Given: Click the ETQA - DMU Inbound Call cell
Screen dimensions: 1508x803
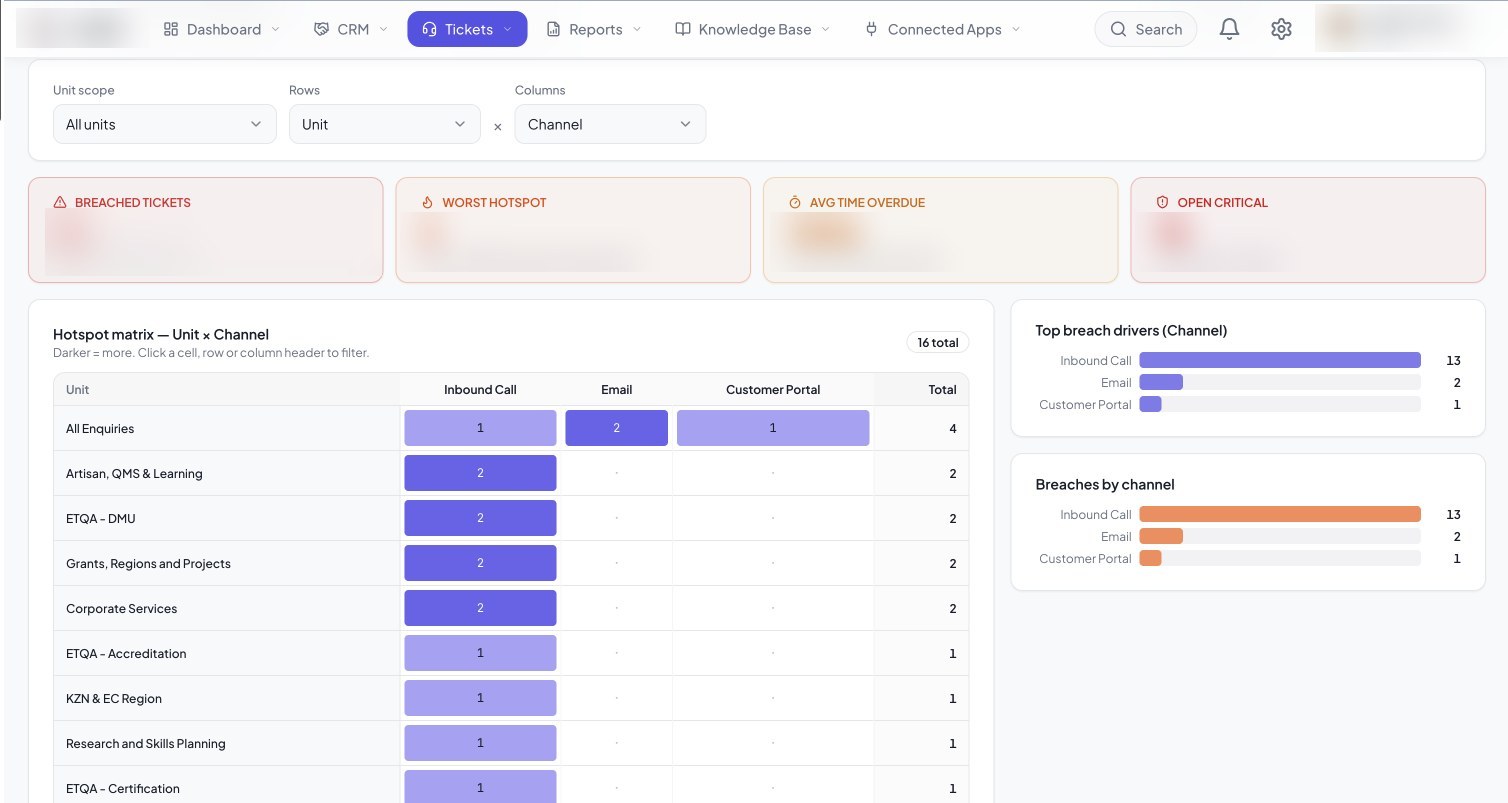Looking at the screenshot, I should [480, 518].
